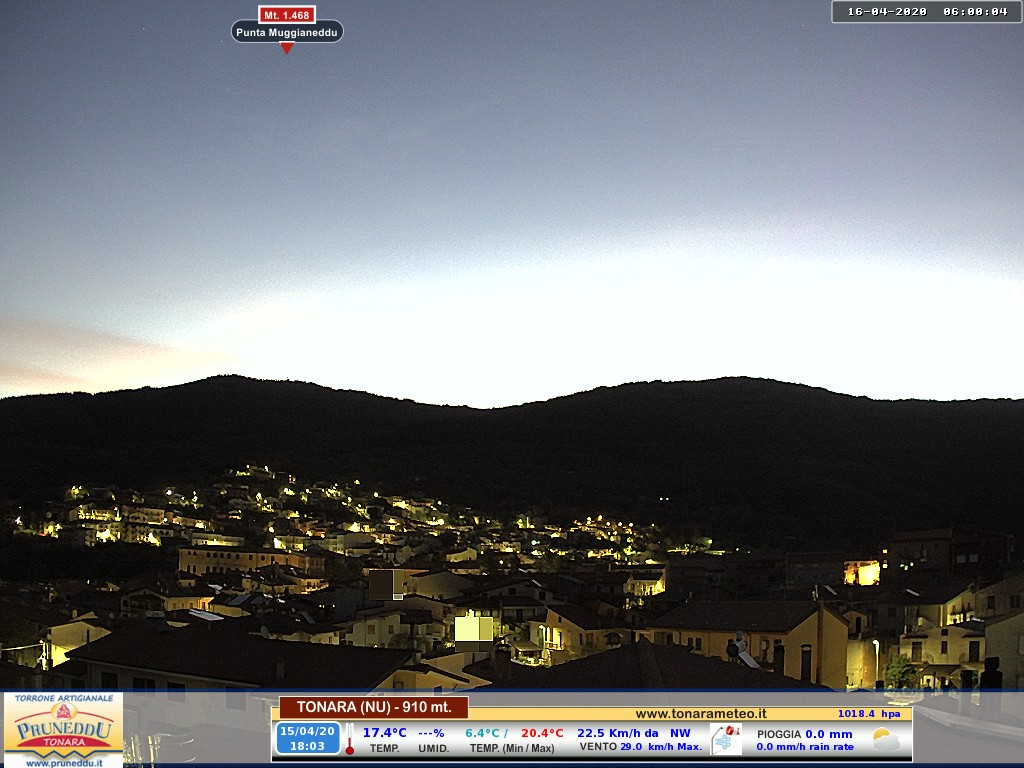Click the 22.5 Km/h da NW reading
This screenshot has height=768, width=1024.
pos(633,733)
